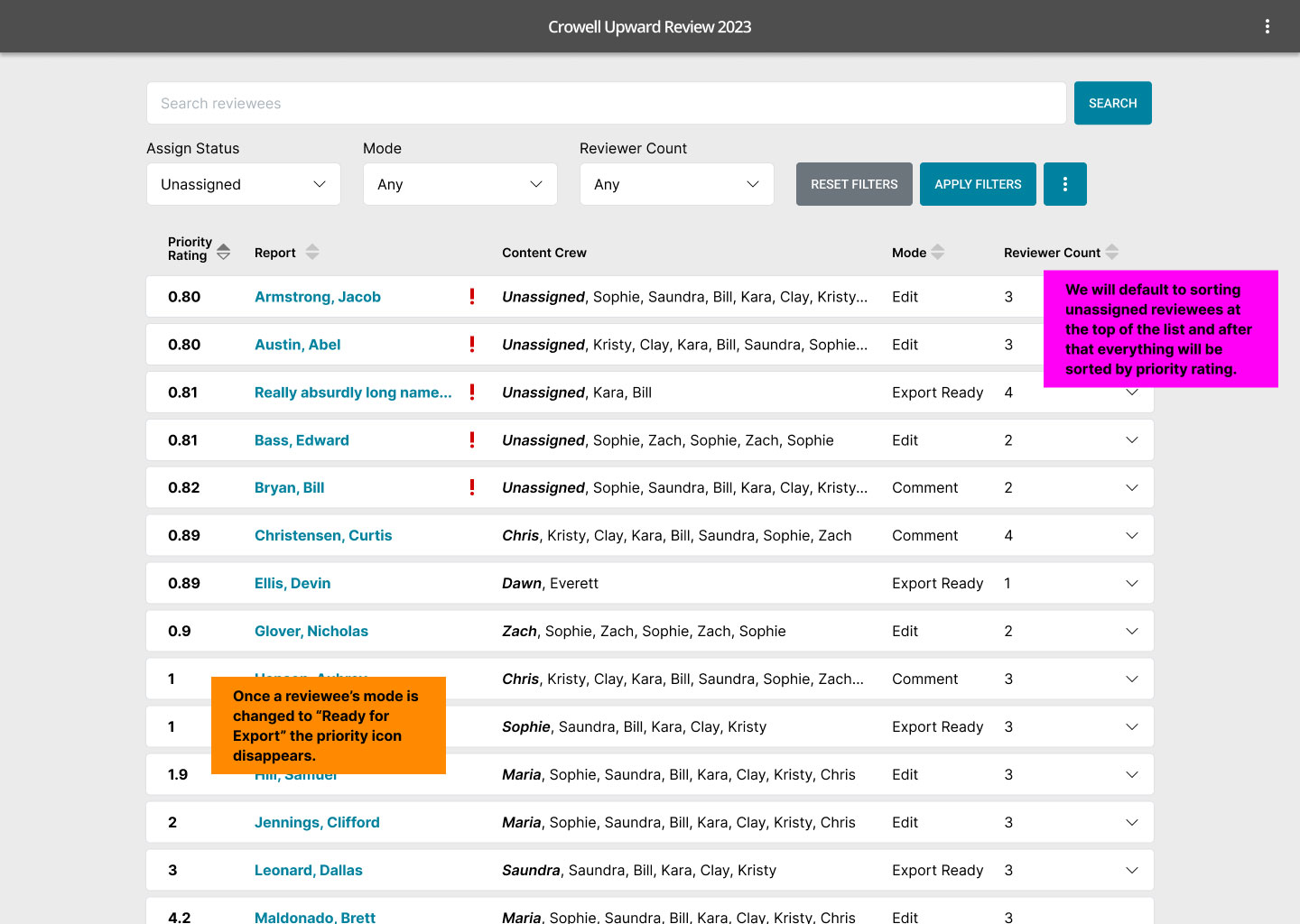
Task: Open Bryan, Bill report
Action: click(x=289, y=487)
